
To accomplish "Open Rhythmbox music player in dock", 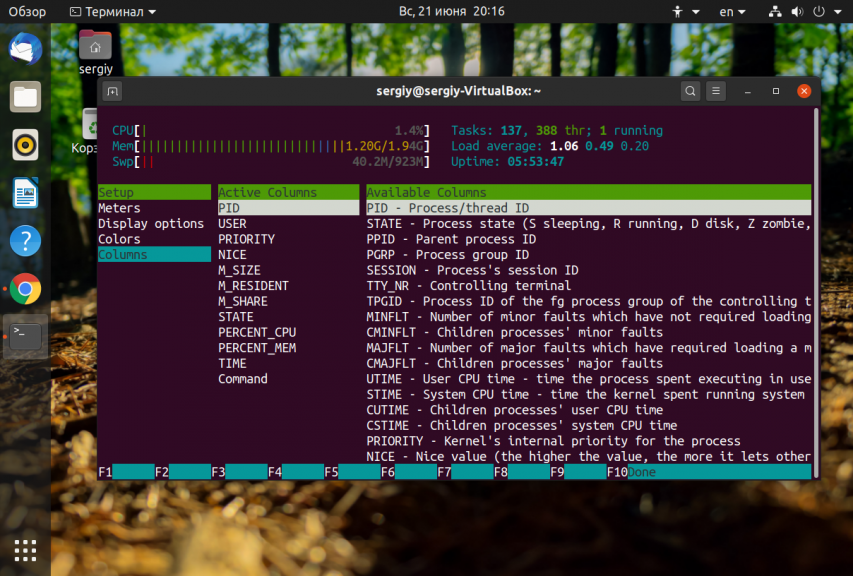I will (x=25, y=145).
